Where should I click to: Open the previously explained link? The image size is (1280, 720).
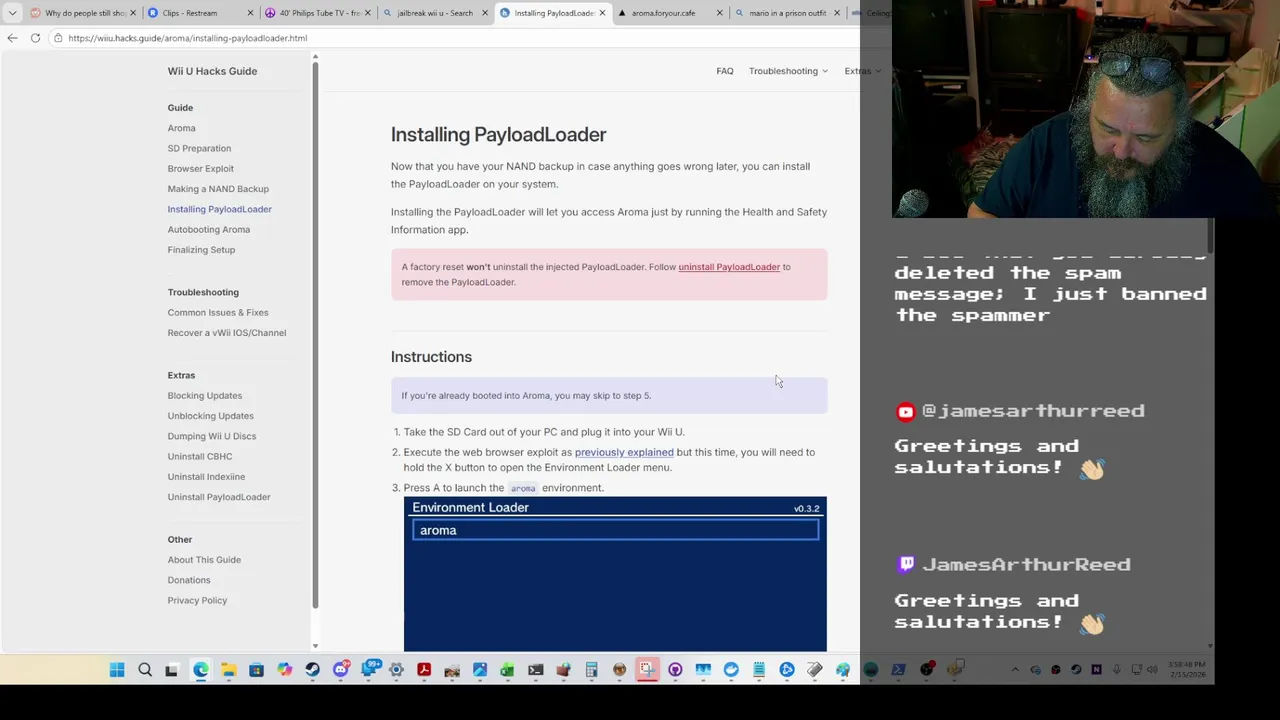coord(624,452)
